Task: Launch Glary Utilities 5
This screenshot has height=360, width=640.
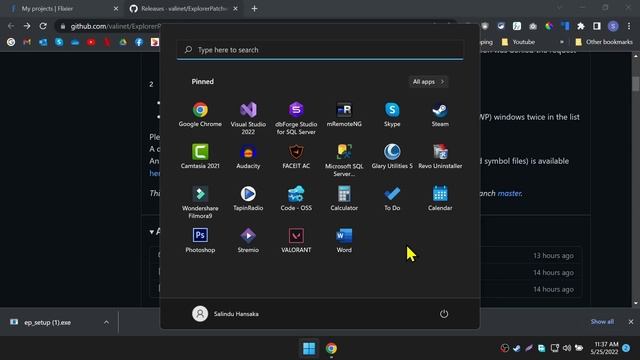Action: [392, 157]
